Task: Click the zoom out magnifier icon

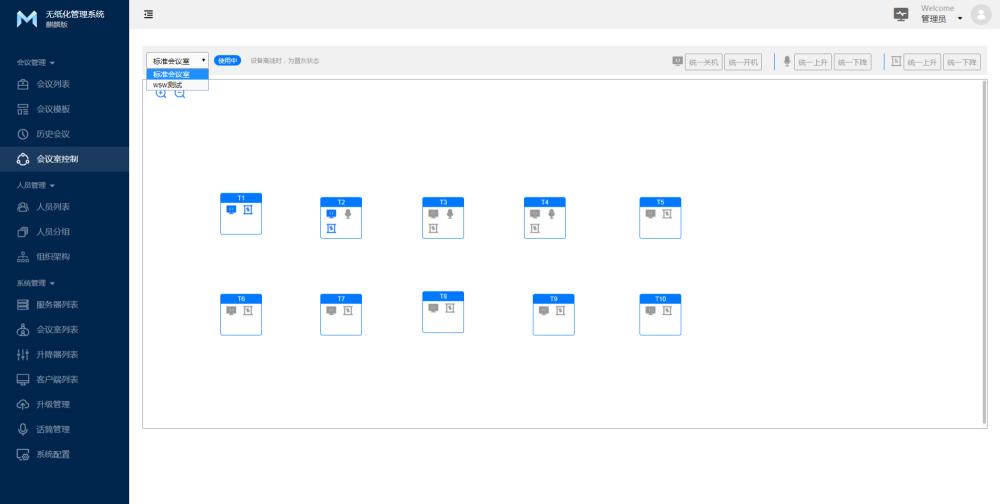Action: pos(180,94)
